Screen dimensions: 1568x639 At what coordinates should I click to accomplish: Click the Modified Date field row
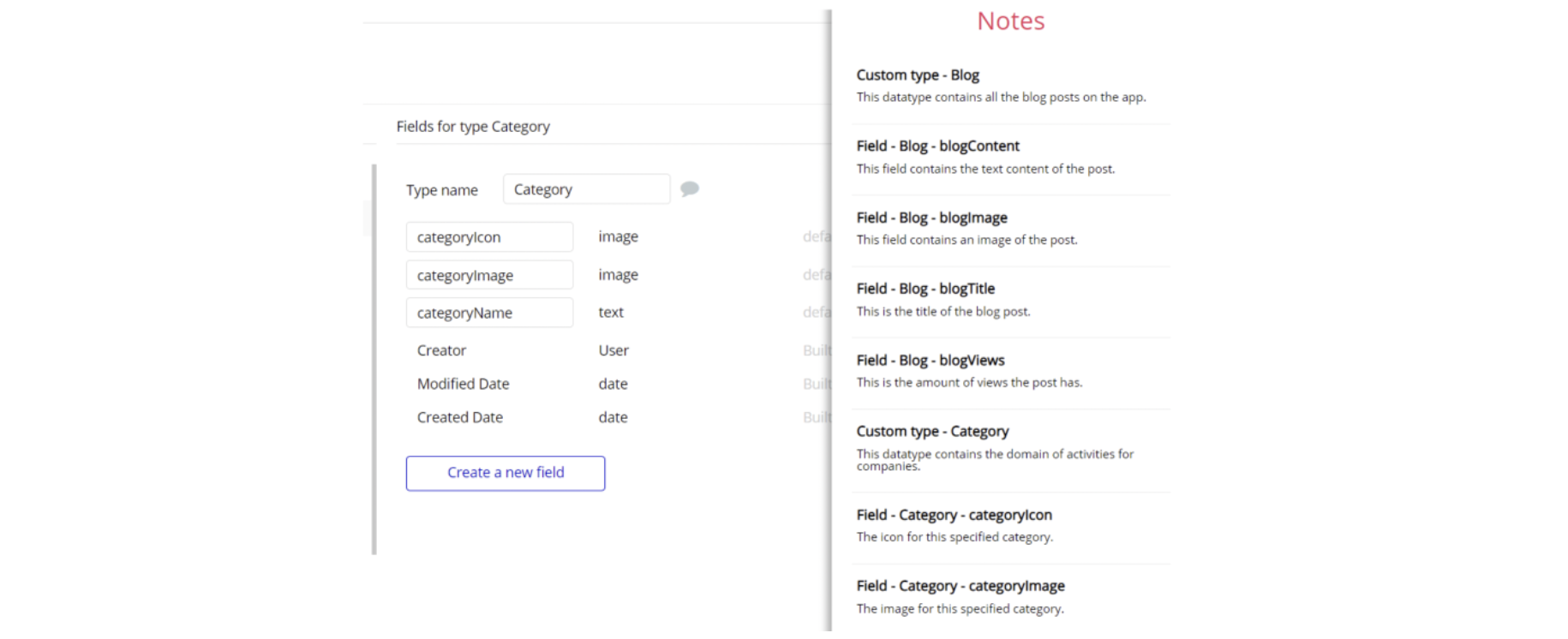pyautogui.click(x=463, y=384)
